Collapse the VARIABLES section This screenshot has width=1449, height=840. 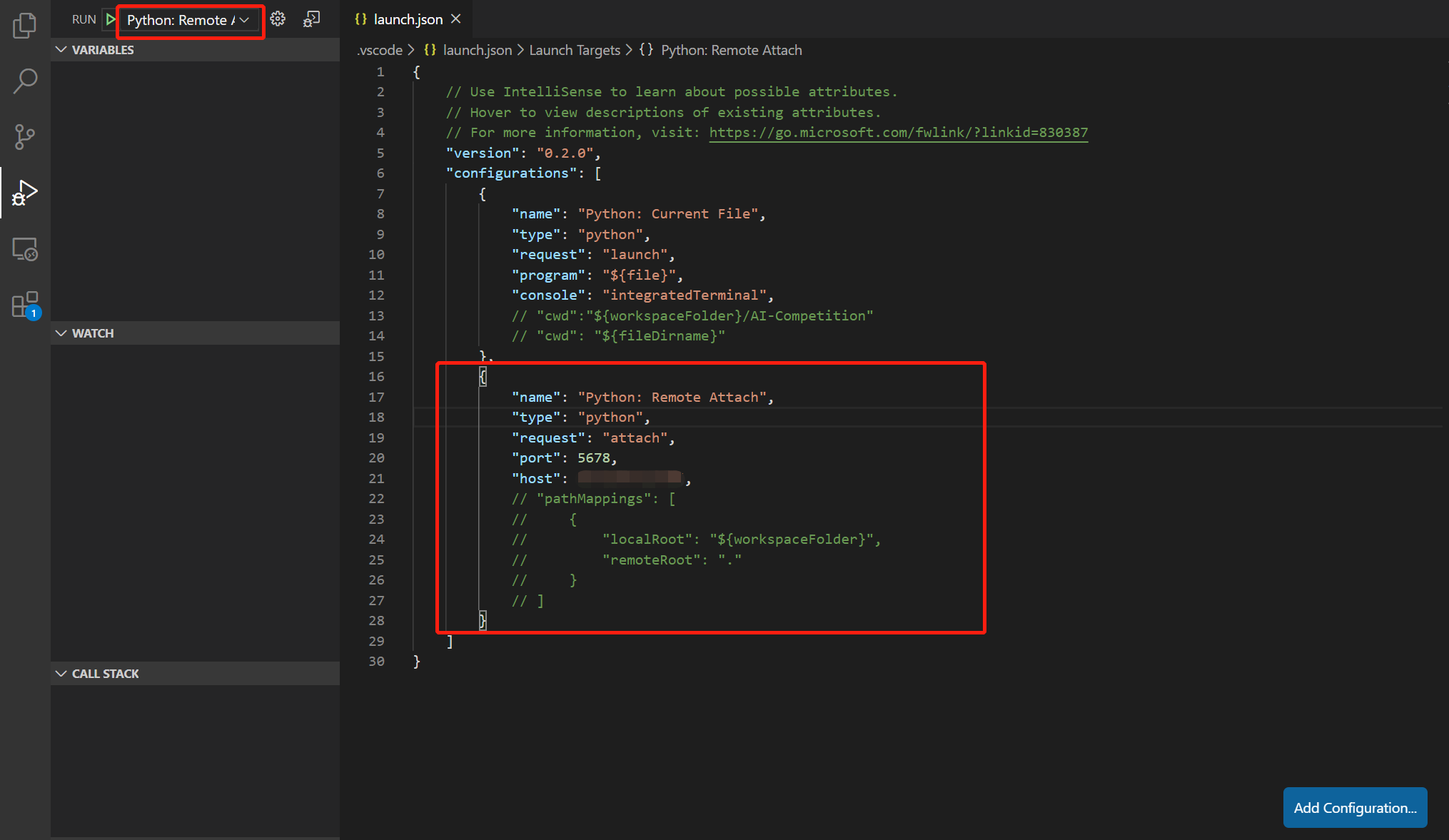61,49
